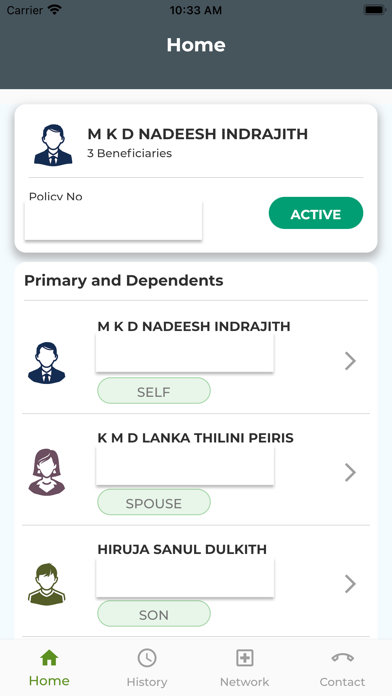Open the Network plus icon

click(x=245, y=658)
